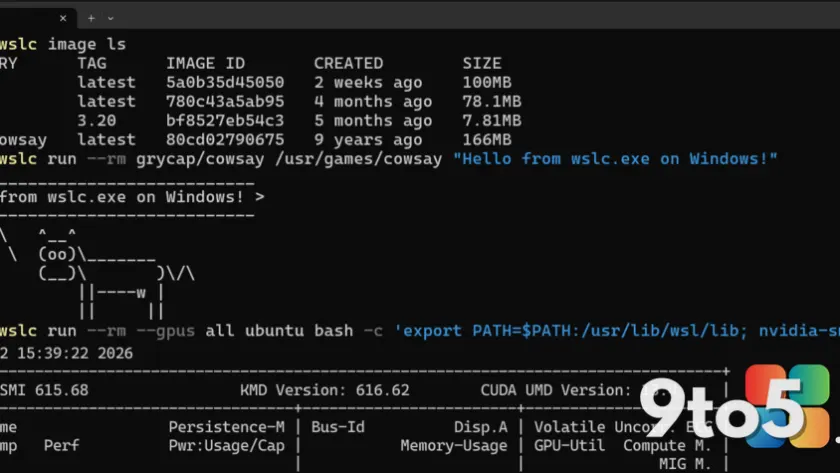
Task: Click the Bus-Id column label
Action: (x=338, y=427)
